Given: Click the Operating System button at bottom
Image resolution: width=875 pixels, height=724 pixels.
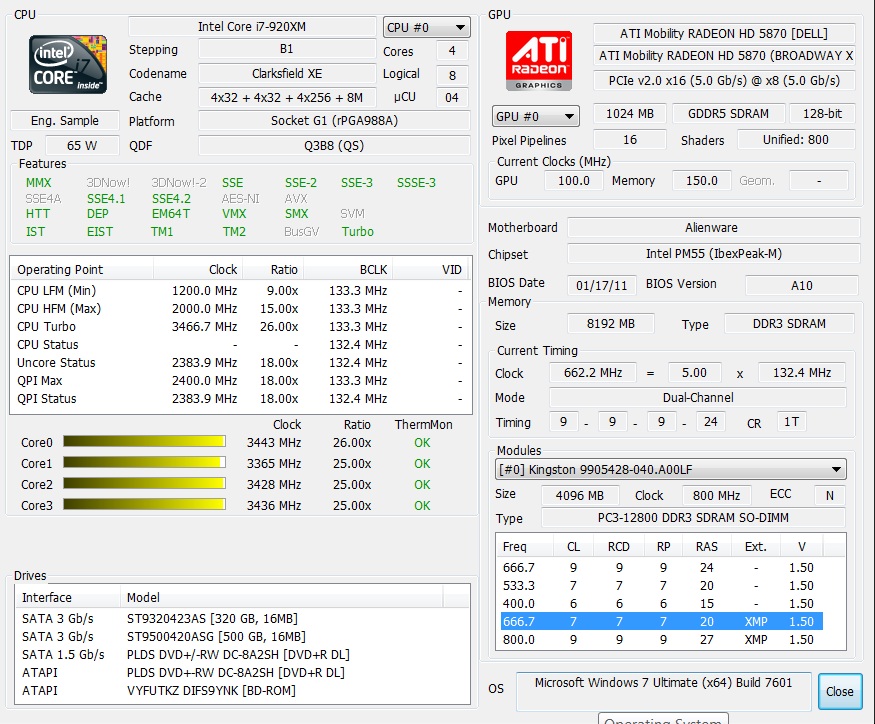Looking at the screenshot, I should click(663, 718).
